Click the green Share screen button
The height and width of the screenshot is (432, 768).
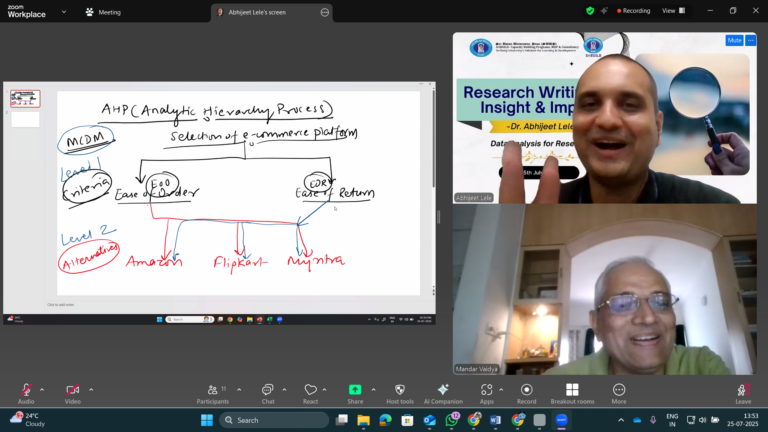coord(355,394)
